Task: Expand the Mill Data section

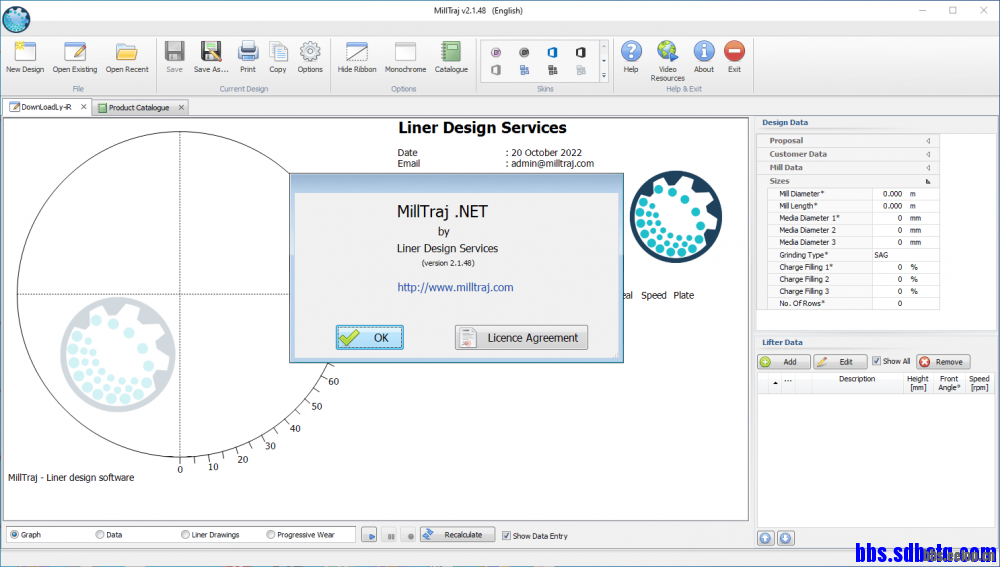Action: [x=928, y=168]
